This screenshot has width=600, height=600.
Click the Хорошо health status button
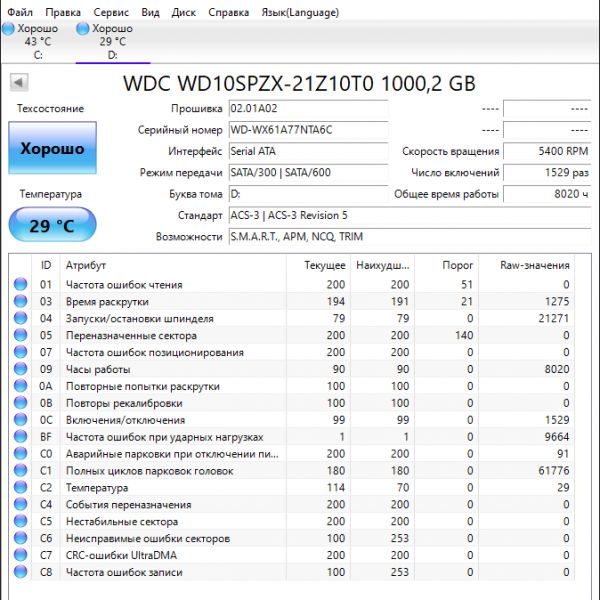pyautogui.click(x=52, y=149)
